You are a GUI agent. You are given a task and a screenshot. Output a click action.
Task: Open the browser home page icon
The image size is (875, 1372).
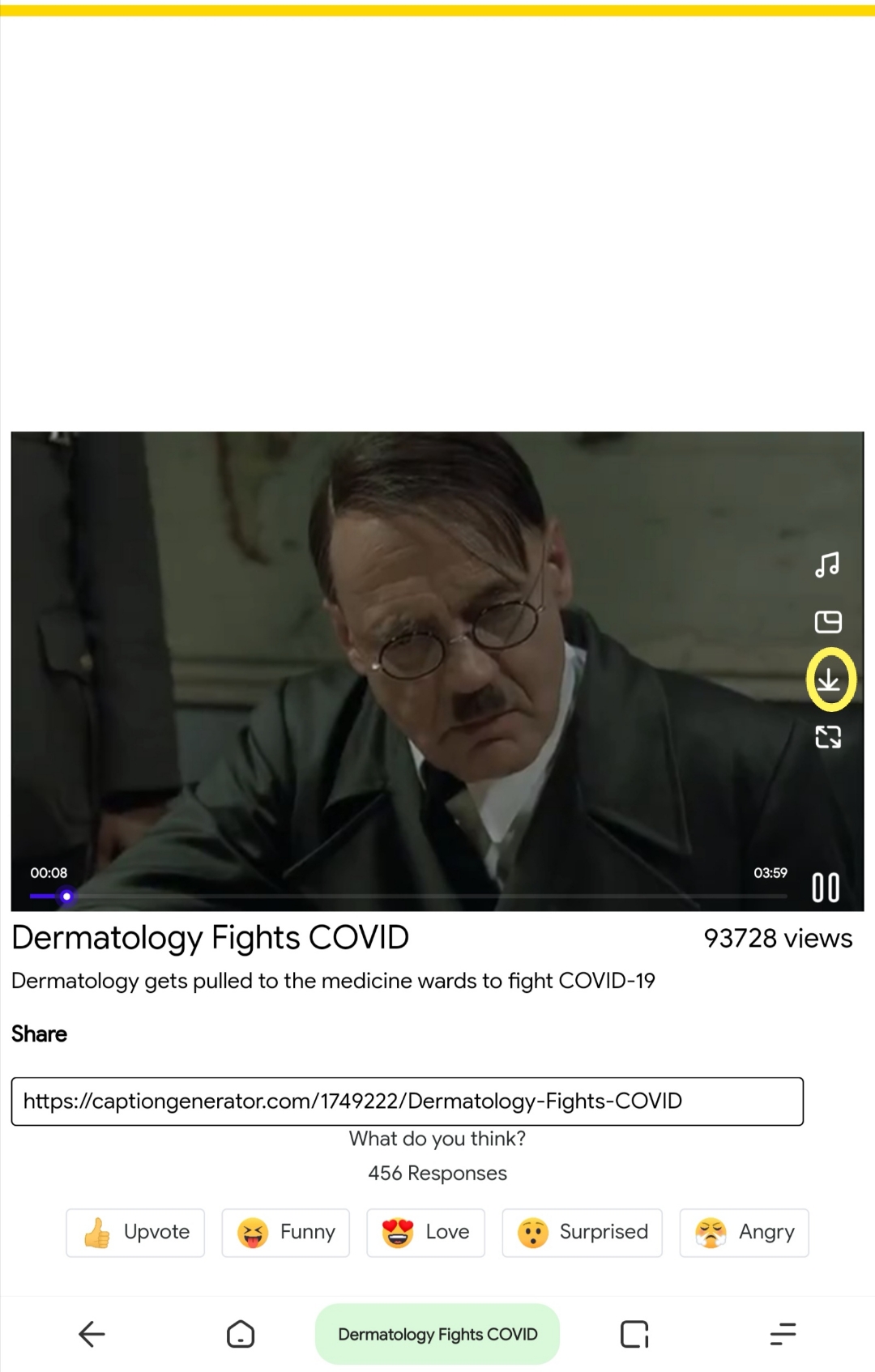pos(241,1334)
